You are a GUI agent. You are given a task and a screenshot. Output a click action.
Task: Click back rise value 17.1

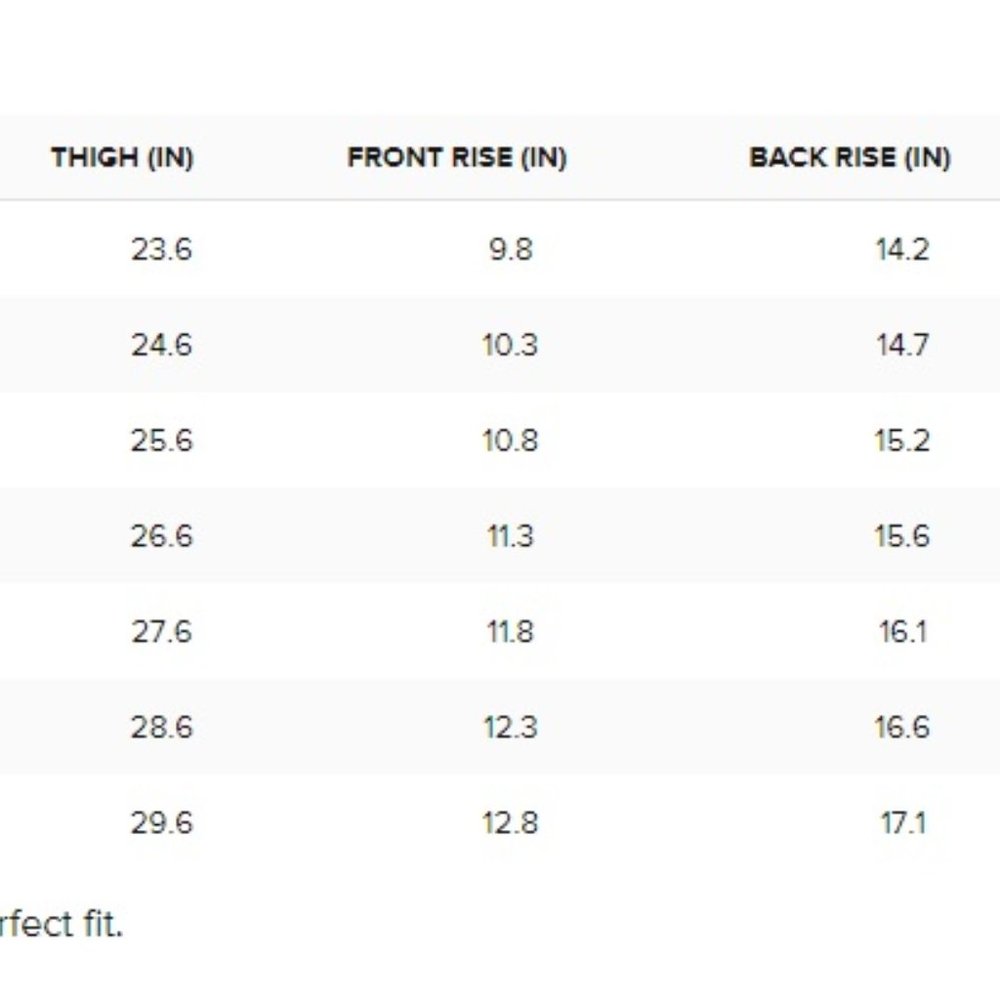903,823
